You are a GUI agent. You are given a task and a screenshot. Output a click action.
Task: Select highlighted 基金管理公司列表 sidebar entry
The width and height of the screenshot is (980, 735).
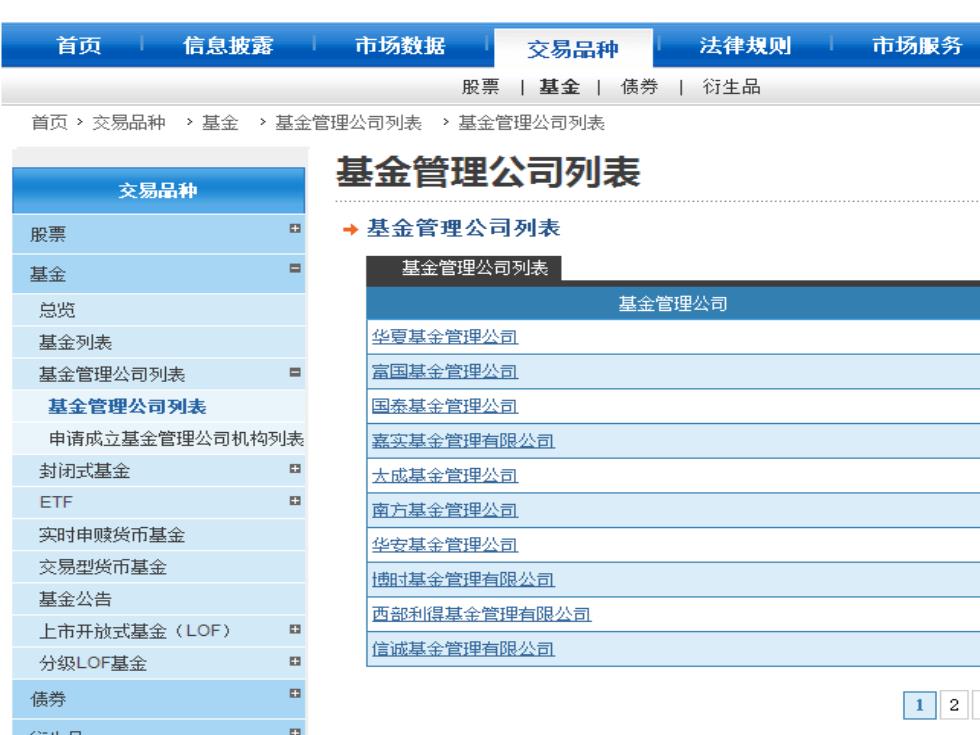click(128, 407)
